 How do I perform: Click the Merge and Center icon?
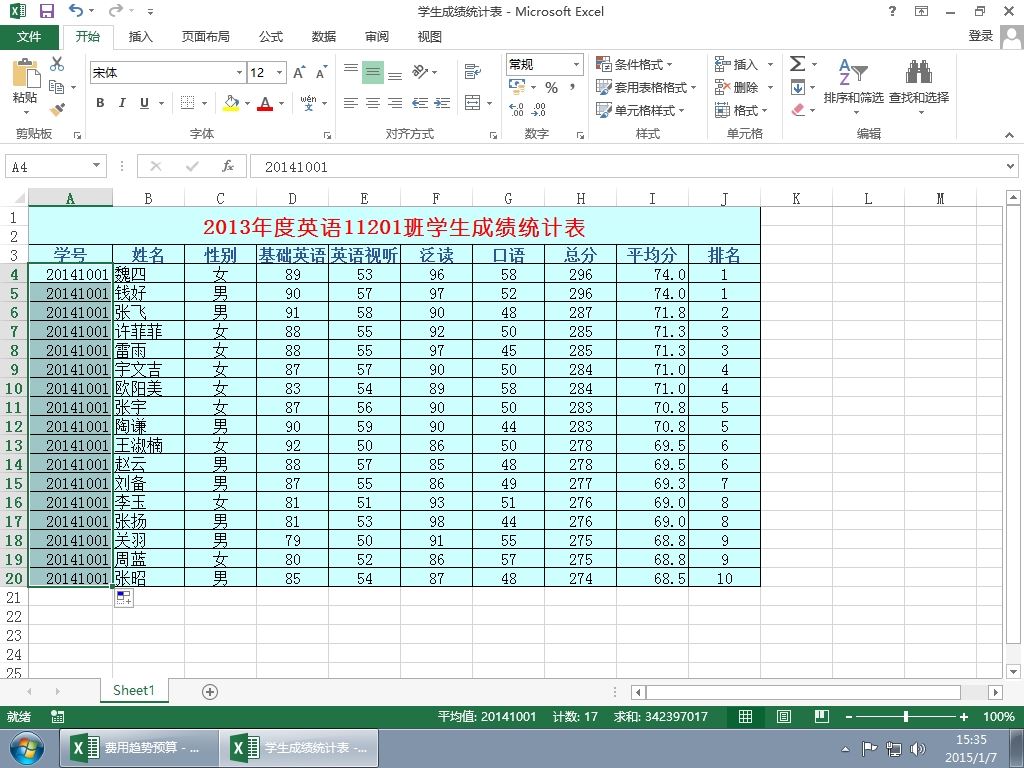click(x=472, y=103)
